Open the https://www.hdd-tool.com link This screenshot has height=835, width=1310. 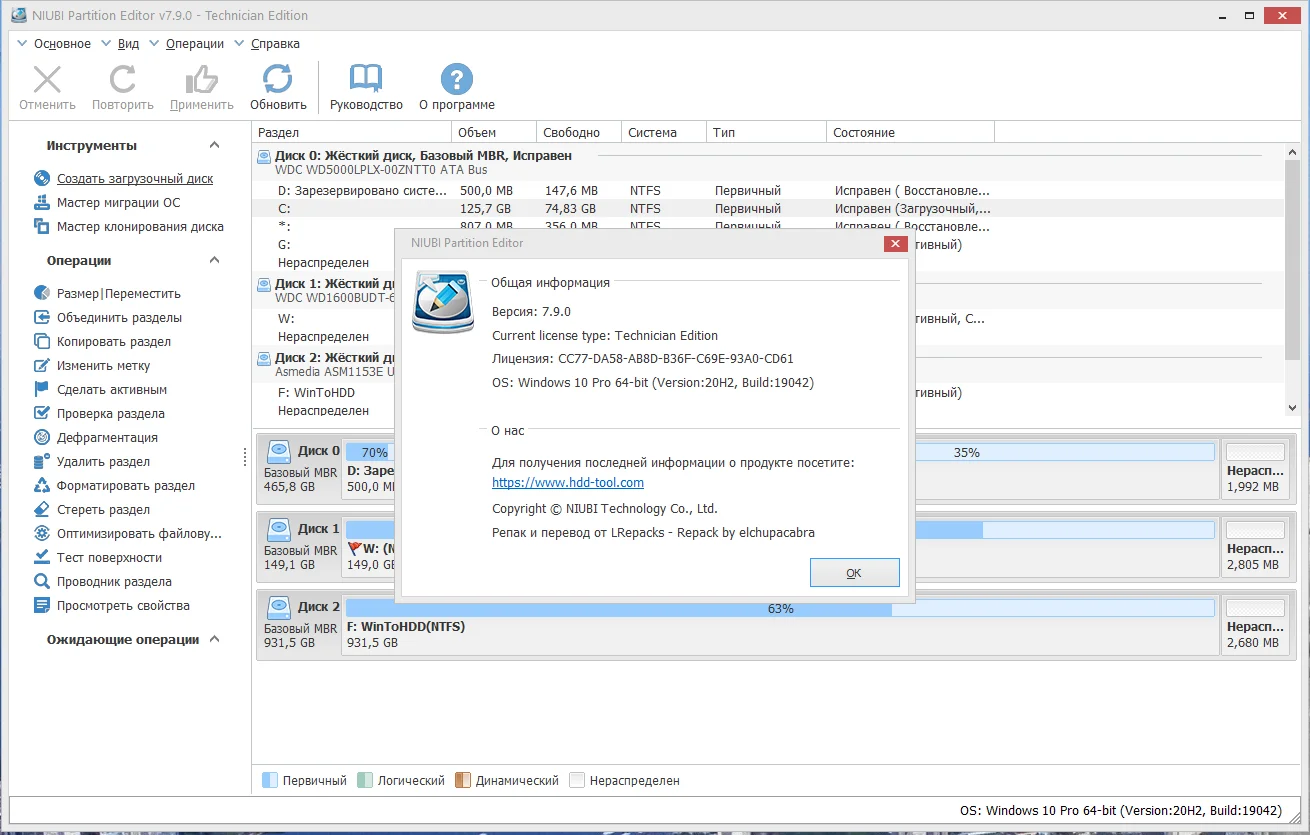(x=568, y=482)
